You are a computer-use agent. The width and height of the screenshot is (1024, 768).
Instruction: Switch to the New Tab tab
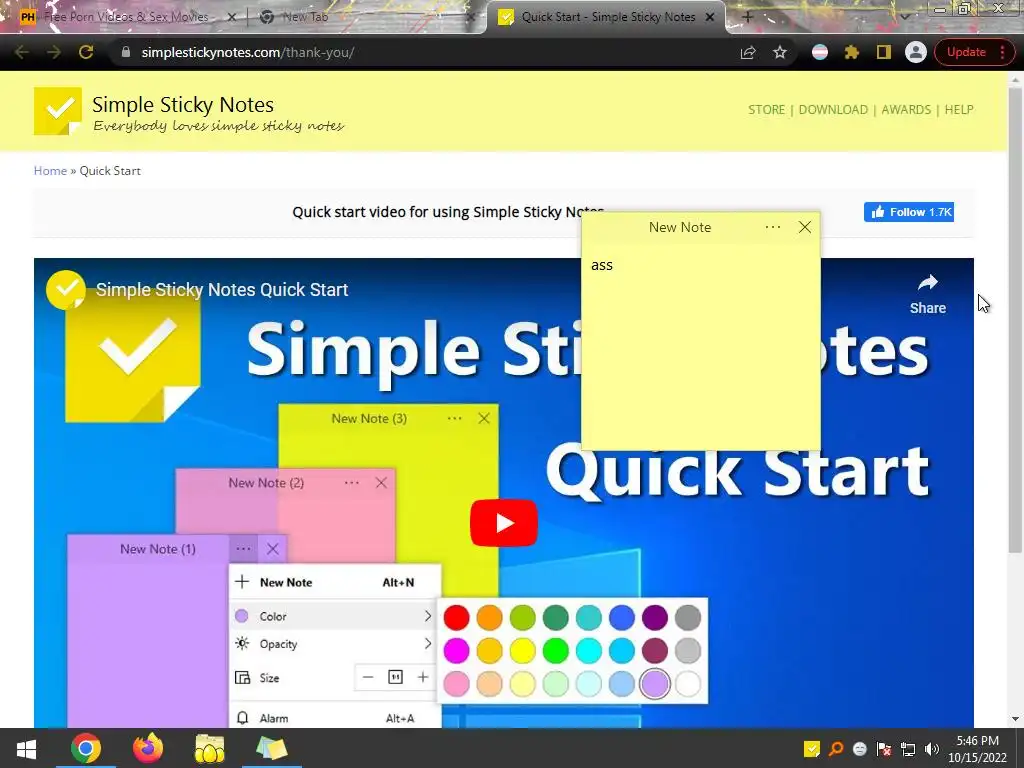point(366,17)
